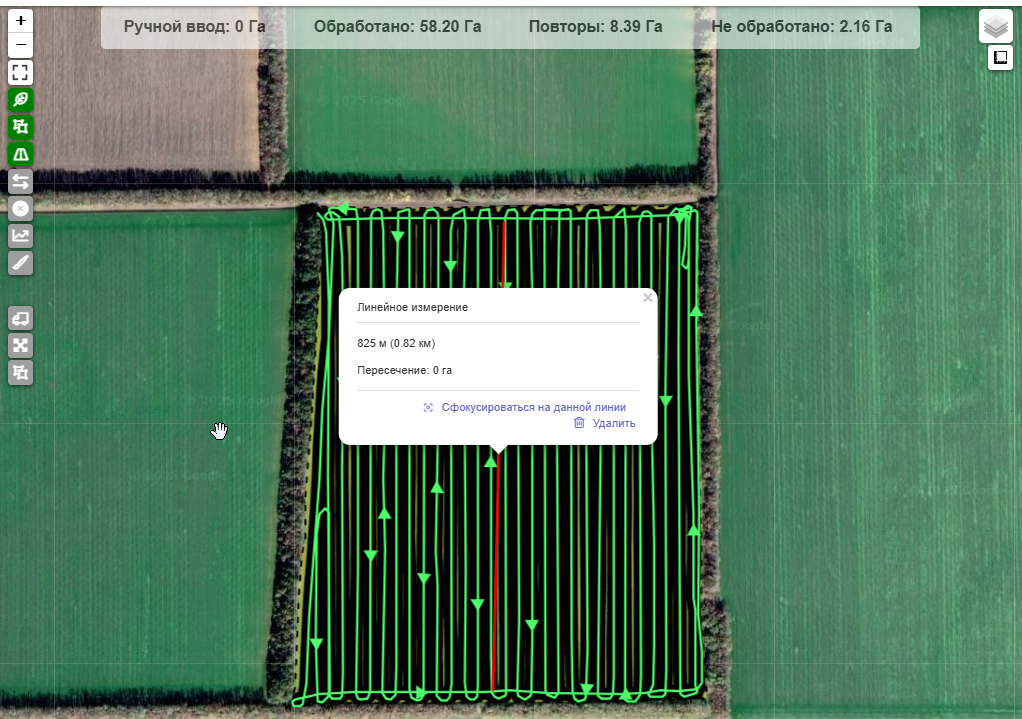Viewport: 1022px width, 719px height.
Task: Toggle the green road-shaped button
Action: click(21, 154)
